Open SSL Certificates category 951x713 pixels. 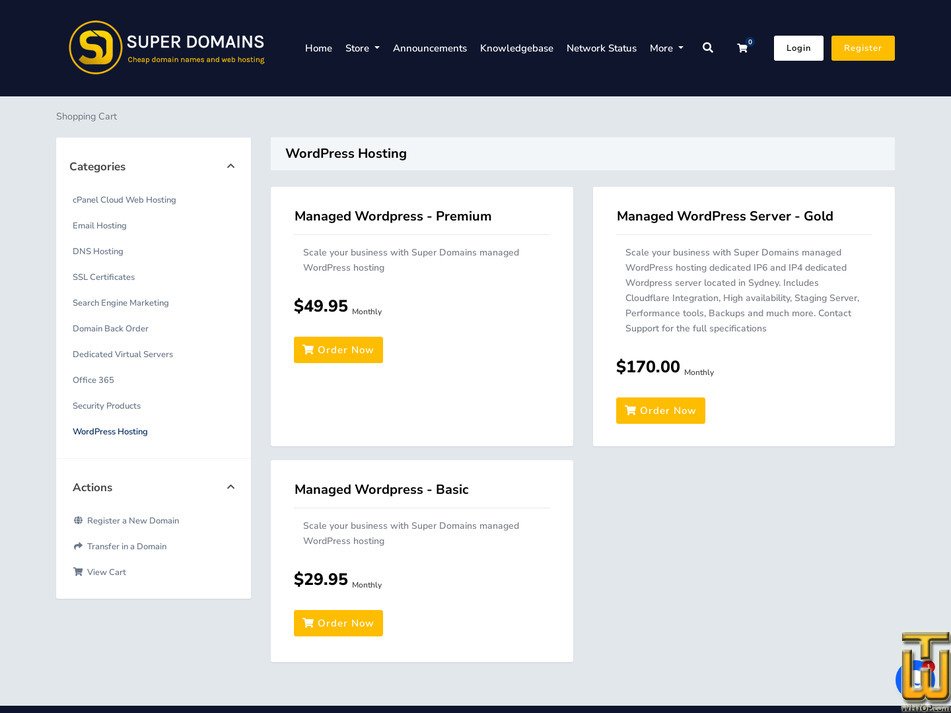pyautogui.click(x=104, y=277)
